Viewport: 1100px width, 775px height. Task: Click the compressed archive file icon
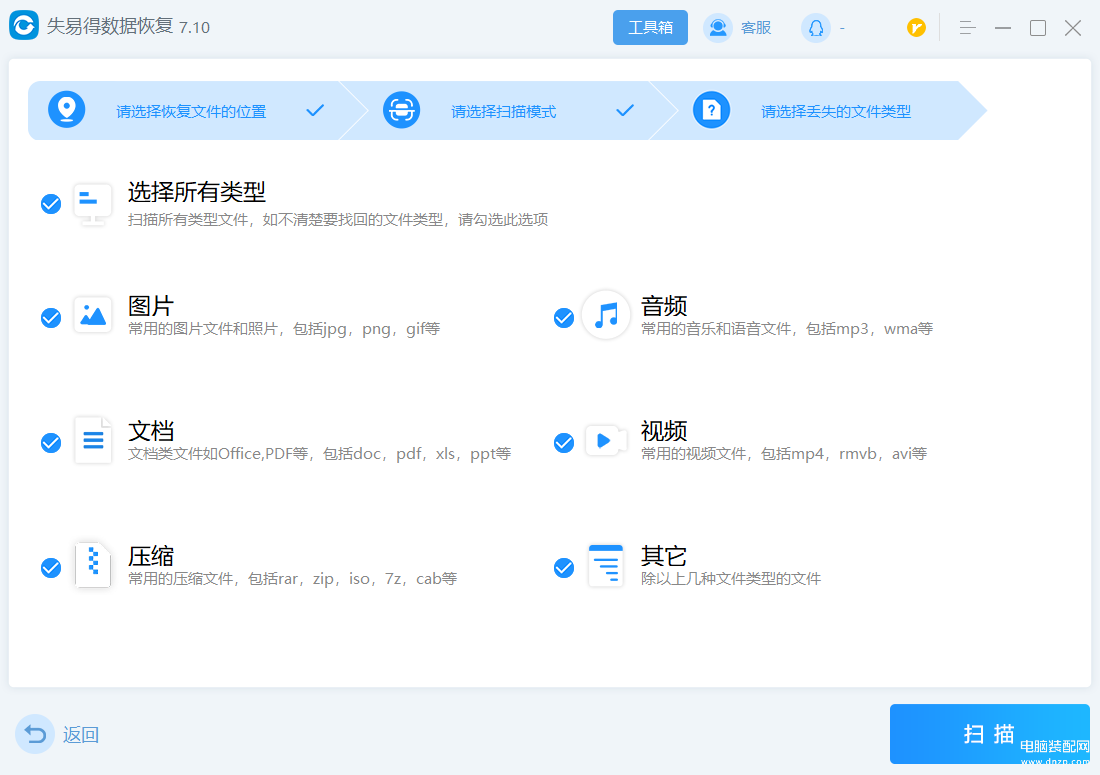[x=93, y=566]
